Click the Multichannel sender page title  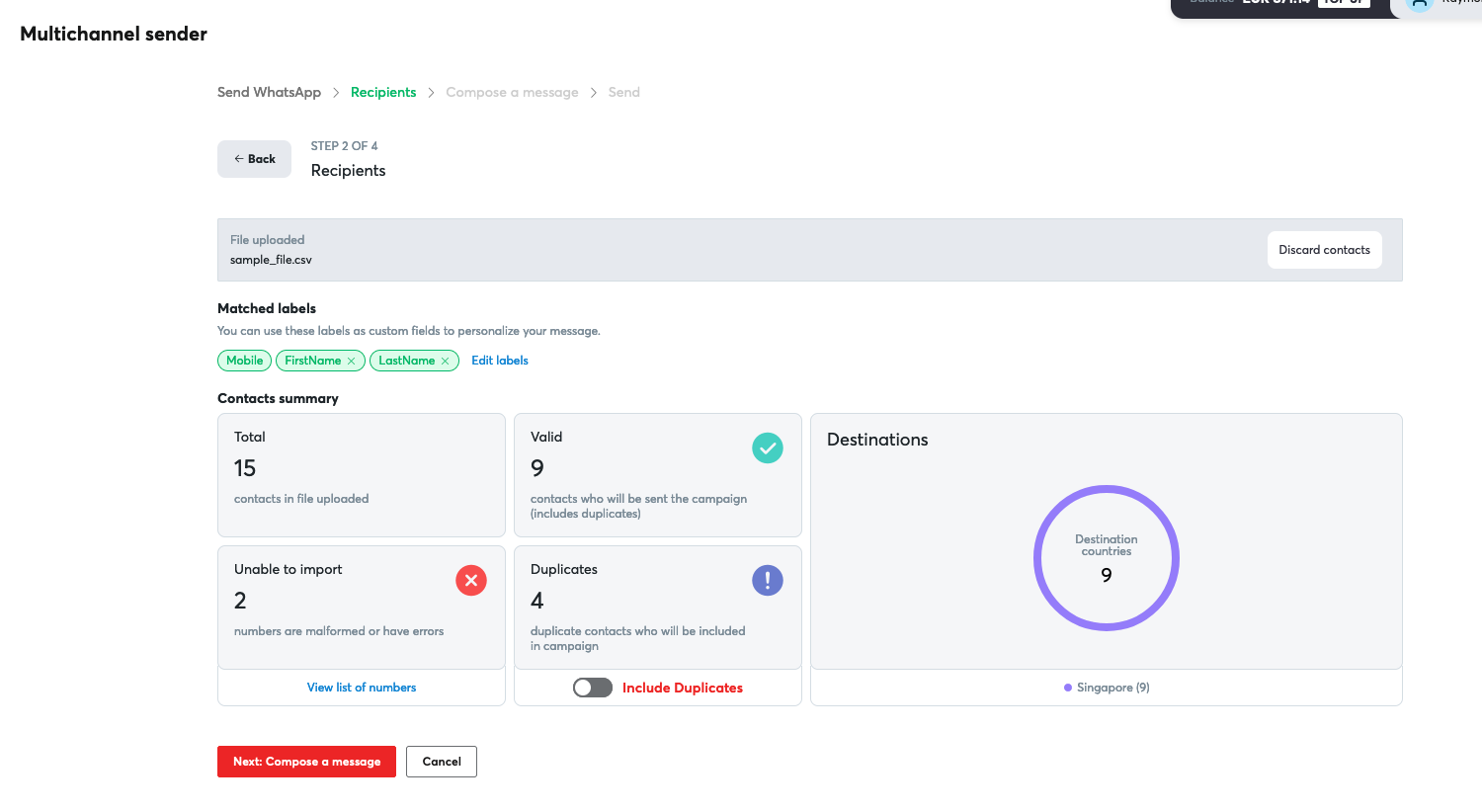coord(114,34)
